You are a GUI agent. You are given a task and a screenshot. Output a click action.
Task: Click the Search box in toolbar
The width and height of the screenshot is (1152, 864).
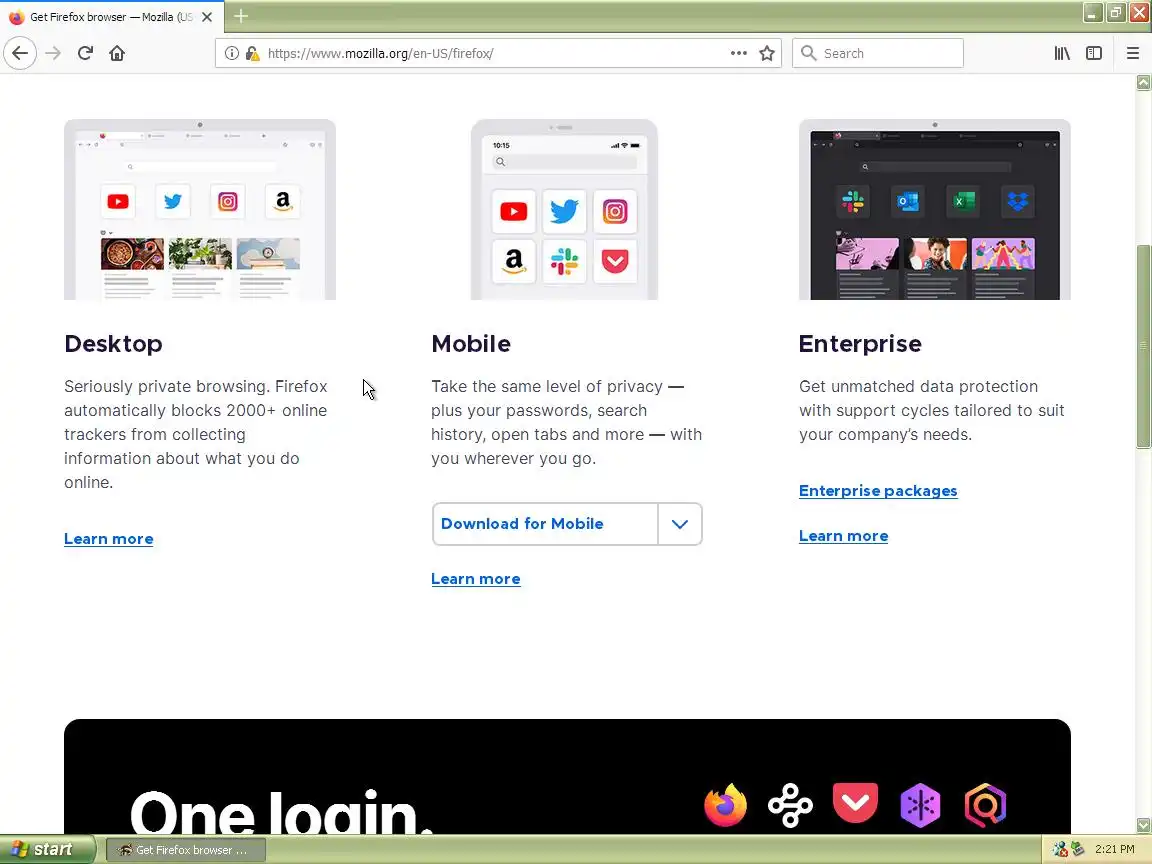click(x=878, y=53)
